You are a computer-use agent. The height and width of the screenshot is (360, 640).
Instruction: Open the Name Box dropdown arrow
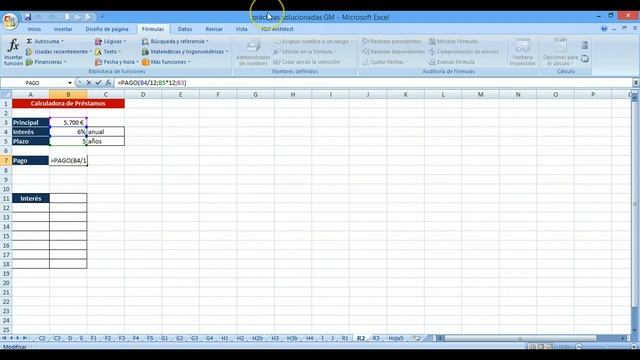coord(70,83)
